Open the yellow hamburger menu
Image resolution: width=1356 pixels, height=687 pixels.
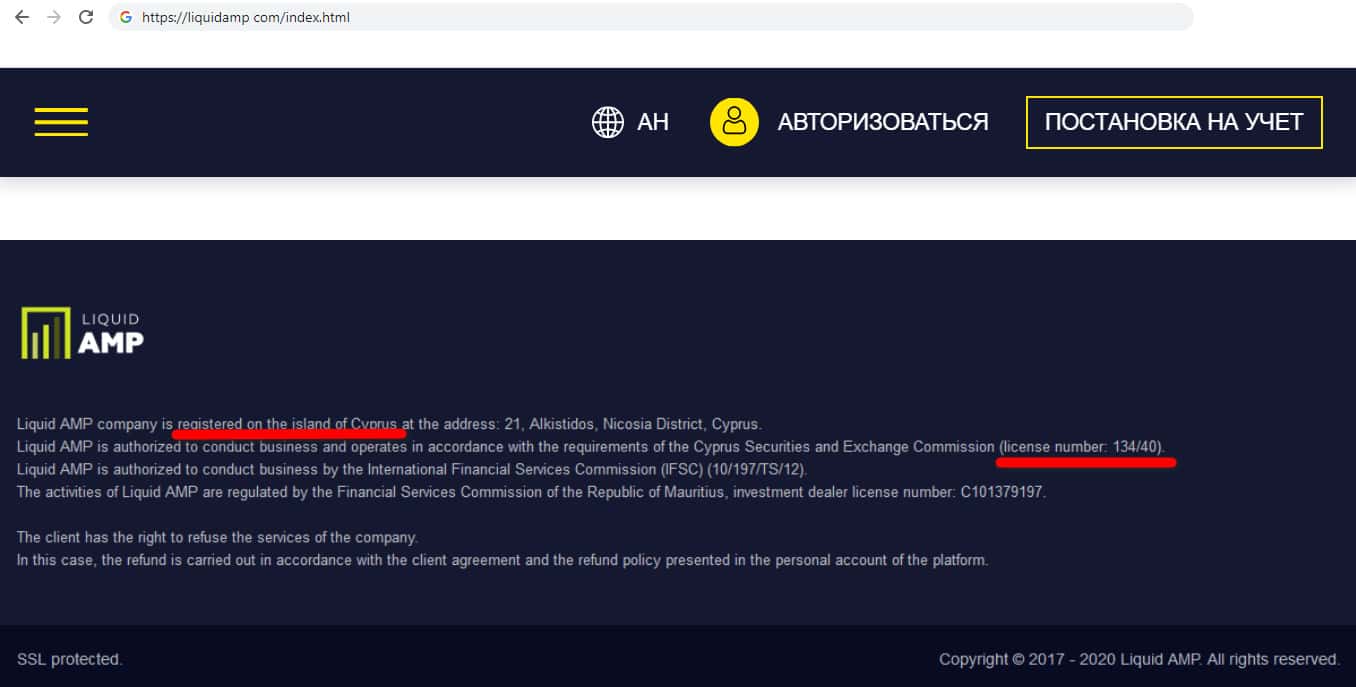click(61, 122)
